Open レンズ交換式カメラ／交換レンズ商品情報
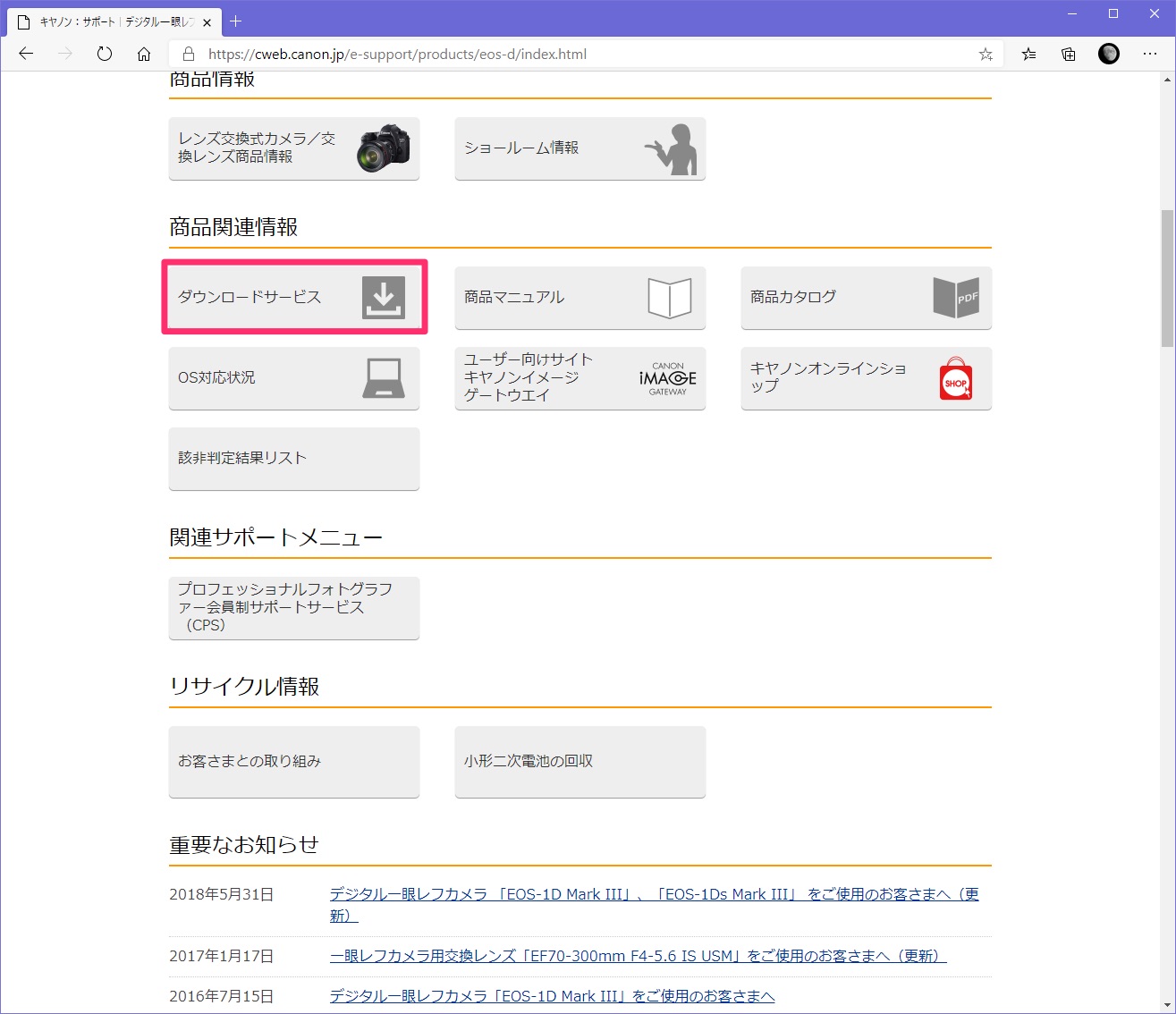 [x=294, y=148]
